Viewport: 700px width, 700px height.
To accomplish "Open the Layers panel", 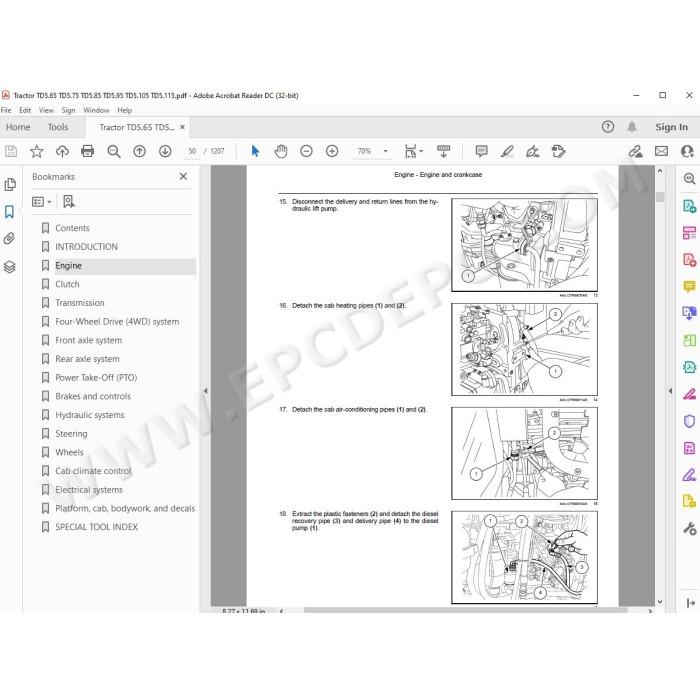I will tap(9, 267).
